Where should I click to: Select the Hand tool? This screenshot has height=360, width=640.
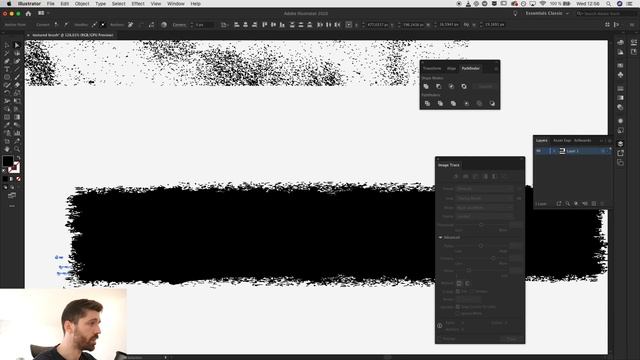[x=7, y=149]
